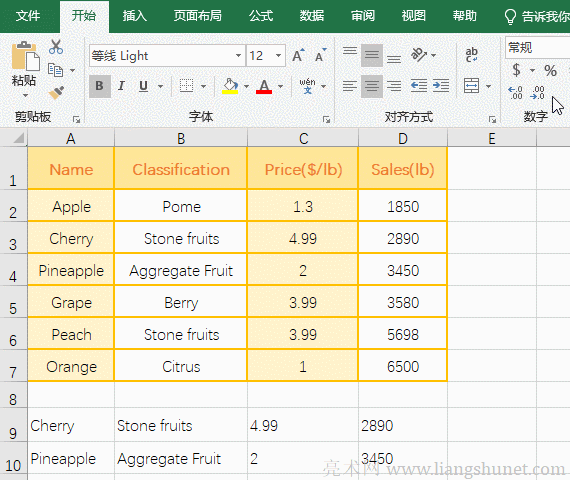
Task: Switch to the 插入 ribbon tab
Action: click(x=134, y=16)
